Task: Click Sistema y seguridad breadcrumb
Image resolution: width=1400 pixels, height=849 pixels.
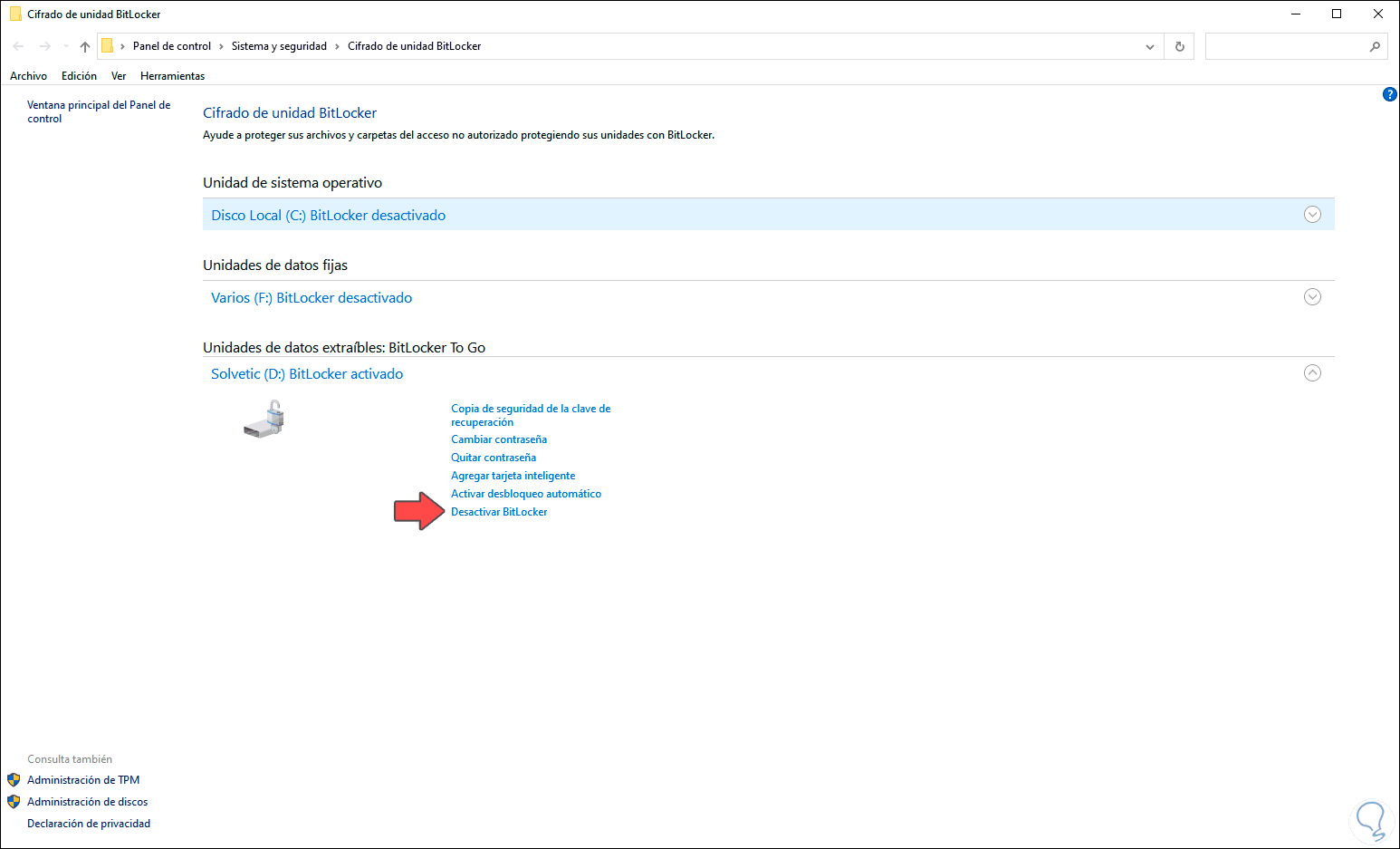Action: (279, 46)
